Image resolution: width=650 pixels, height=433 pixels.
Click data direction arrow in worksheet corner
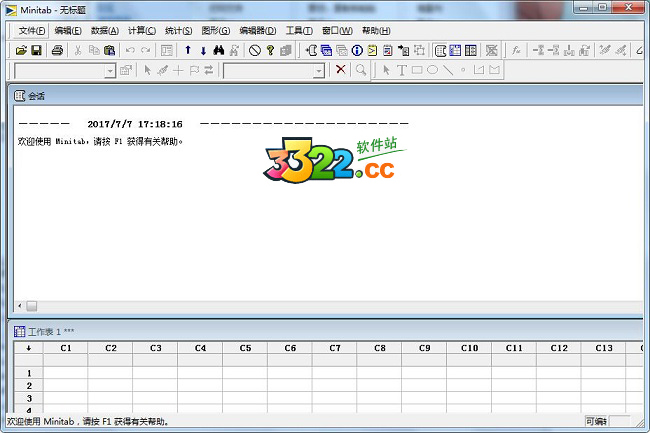pos(29,348)
